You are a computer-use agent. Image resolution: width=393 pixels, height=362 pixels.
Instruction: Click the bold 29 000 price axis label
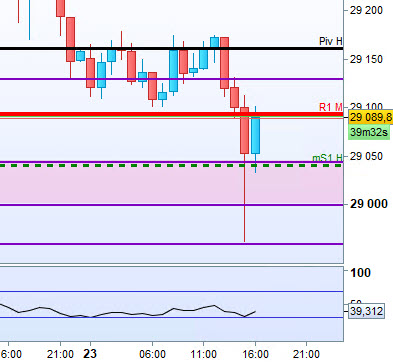(369, 204)
